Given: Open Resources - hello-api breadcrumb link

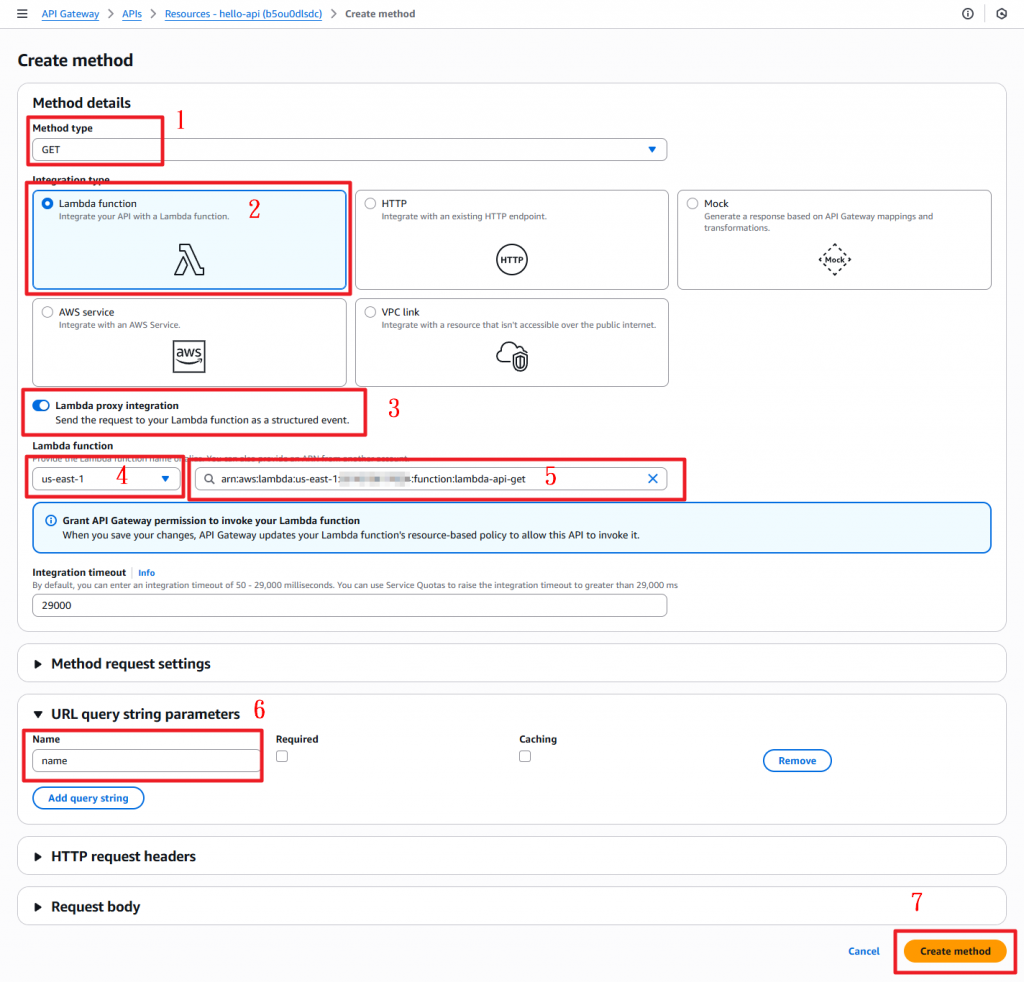Looking at the screenshot, I should (243, 14).
